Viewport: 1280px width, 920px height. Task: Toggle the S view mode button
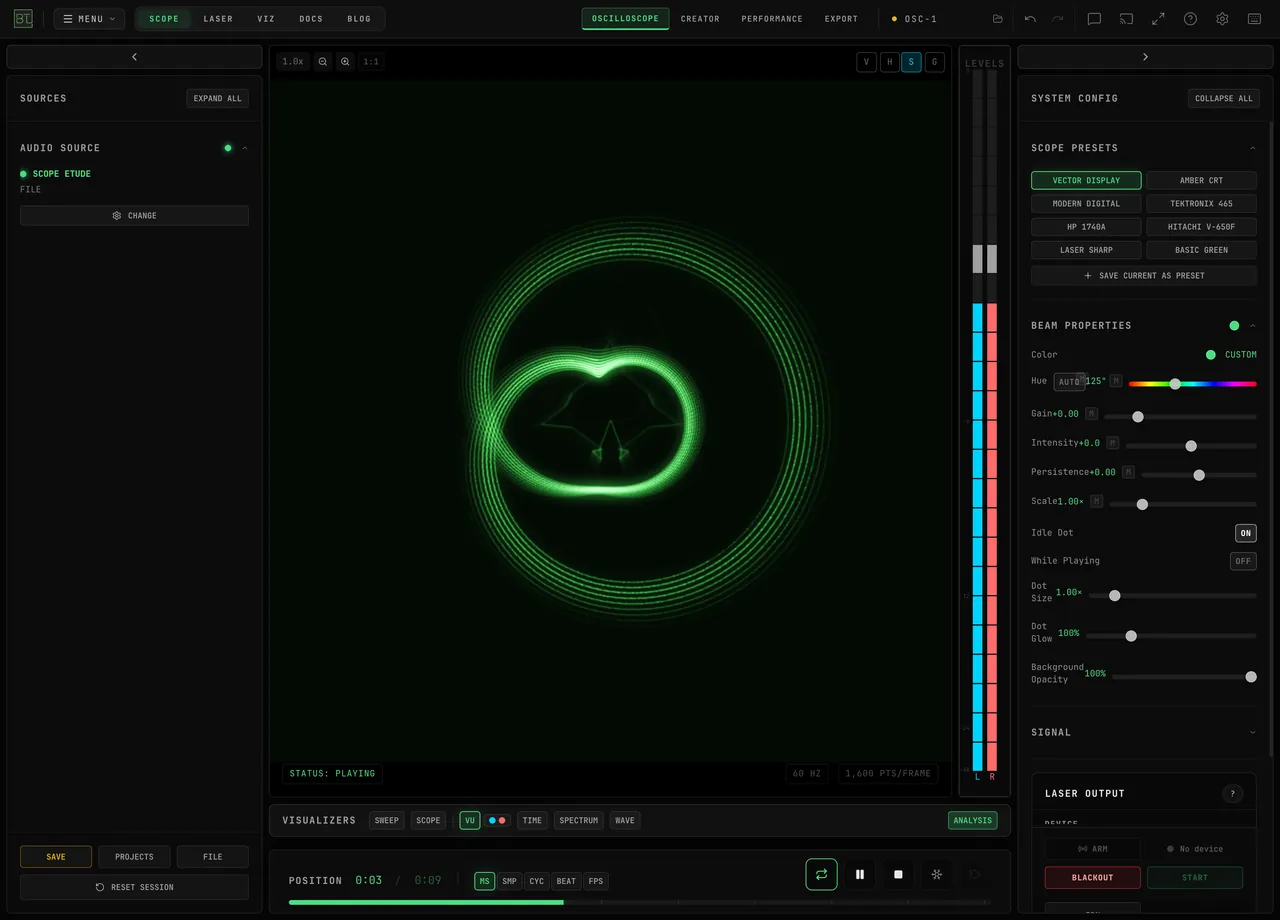tap(911, 62)
